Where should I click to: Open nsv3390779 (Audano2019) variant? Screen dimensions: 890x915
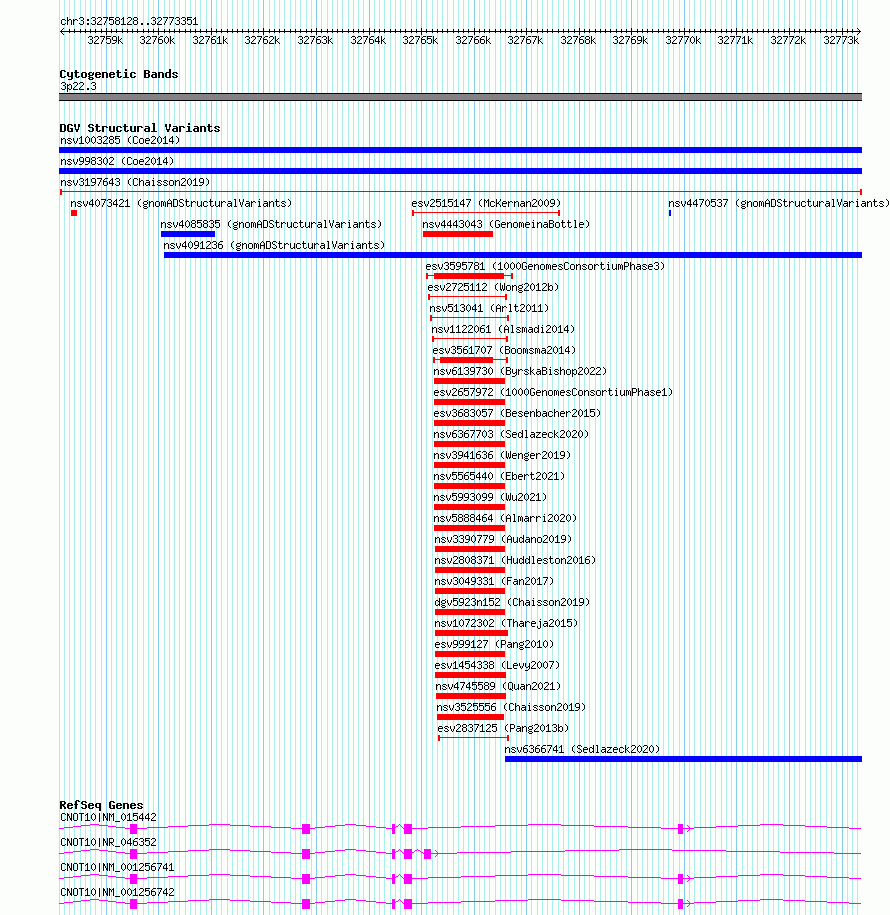tap(503, 540)
